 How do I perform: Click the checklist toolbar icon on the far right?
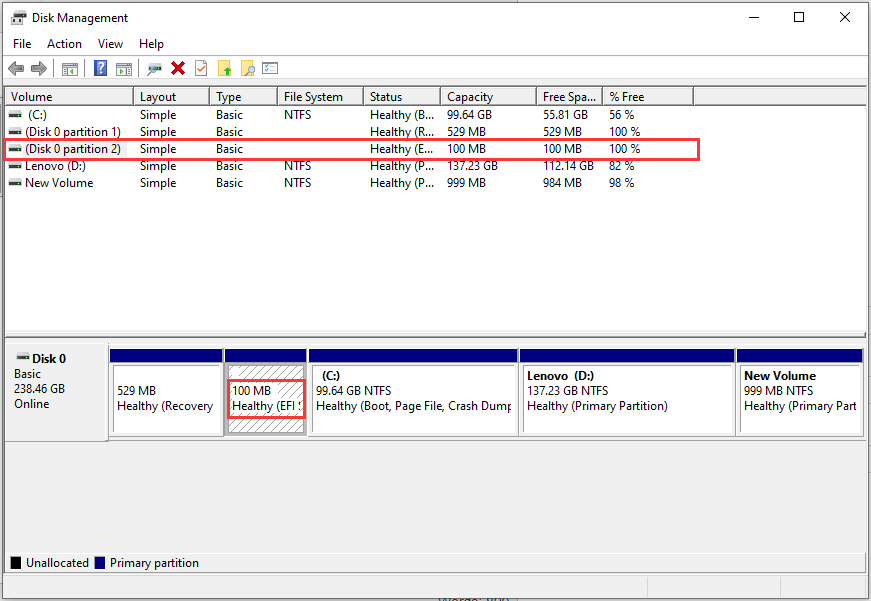point(270,68)
